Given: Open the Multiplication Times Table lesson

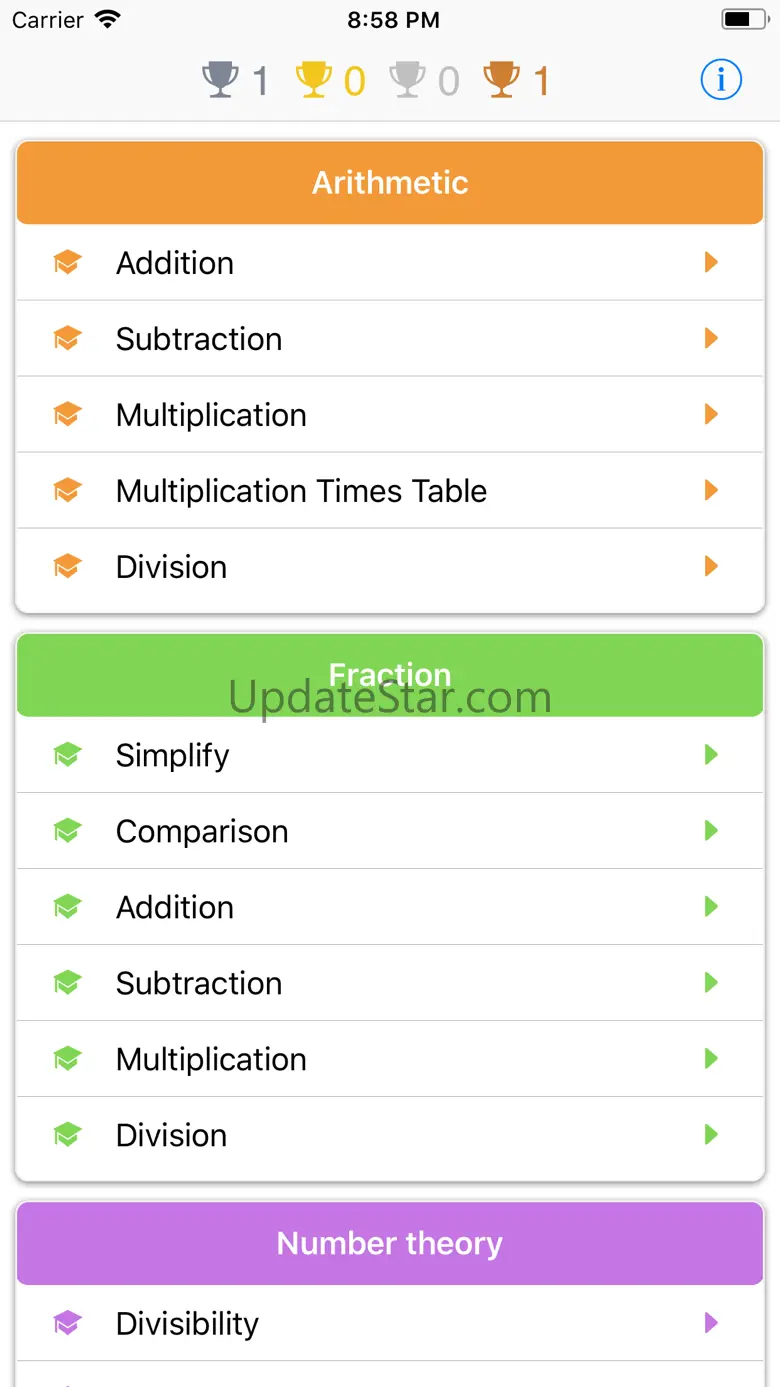Looking at the screenshot, I should [x=301, y=491].
